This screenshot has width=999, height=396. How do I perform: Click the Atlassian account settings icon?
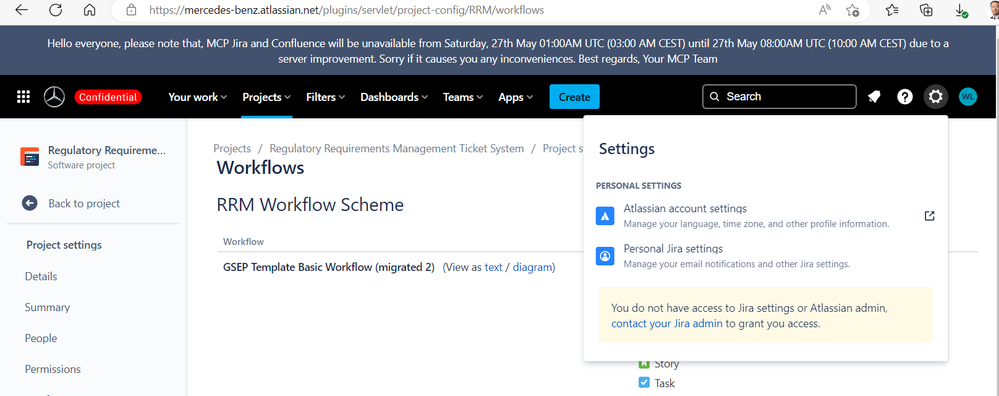[605, 216]
